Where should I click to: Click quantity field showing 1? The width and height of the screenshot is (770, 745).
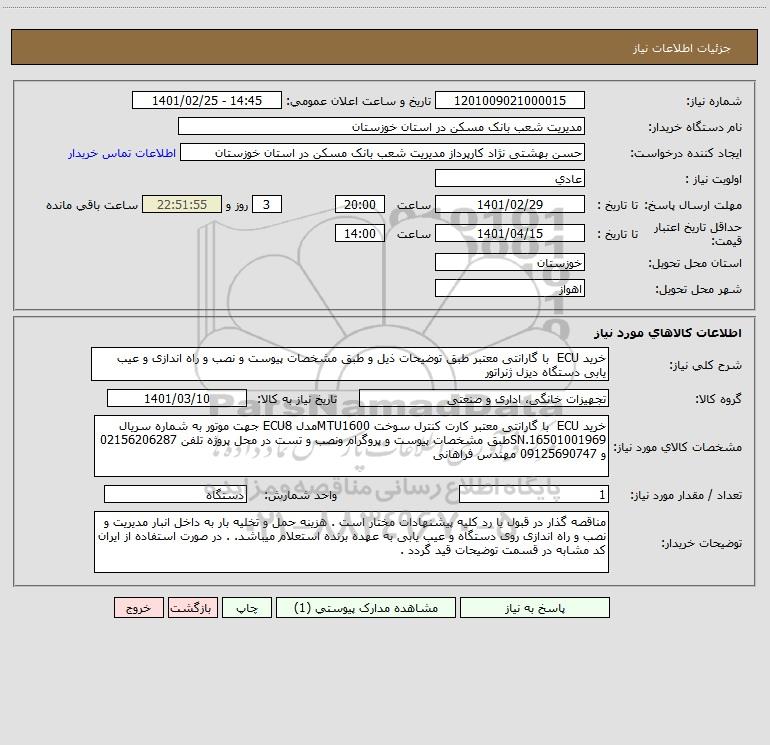pos(534,495)
